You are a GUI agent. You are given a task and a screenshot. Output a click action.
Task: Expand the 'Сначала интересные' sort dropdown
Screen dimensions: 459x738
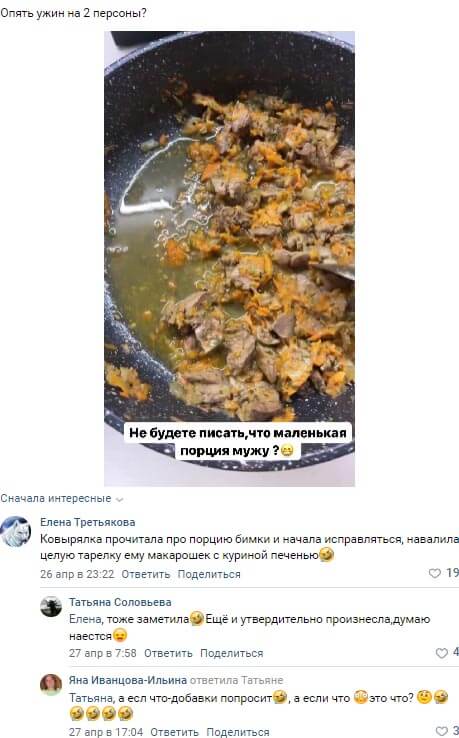tap(61, 498)
